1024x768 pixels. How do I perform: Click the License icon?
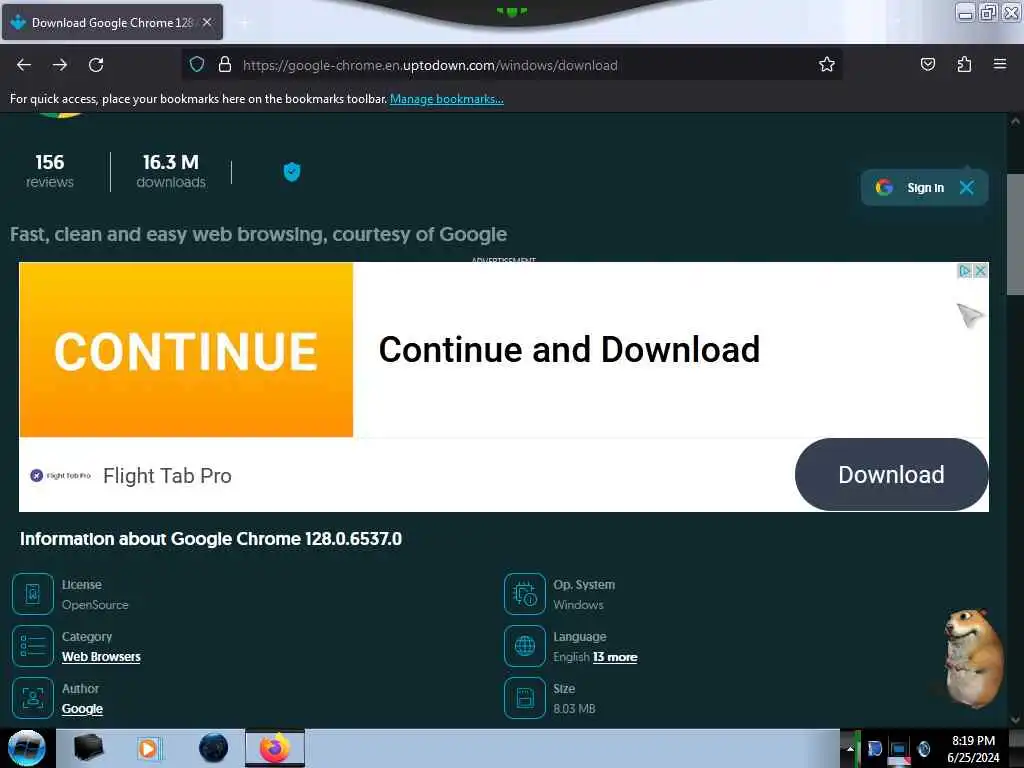pyautogui.click(x=33, y=594)
